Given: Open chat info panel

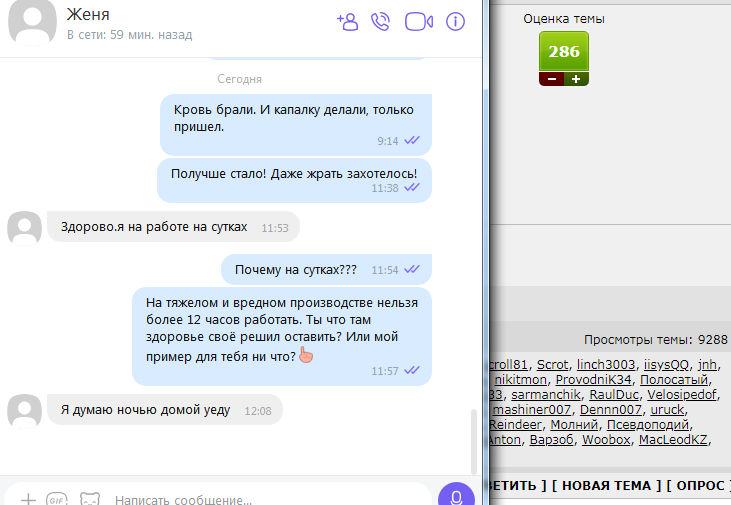Looking at the screenshot, I should pos(455,21).
